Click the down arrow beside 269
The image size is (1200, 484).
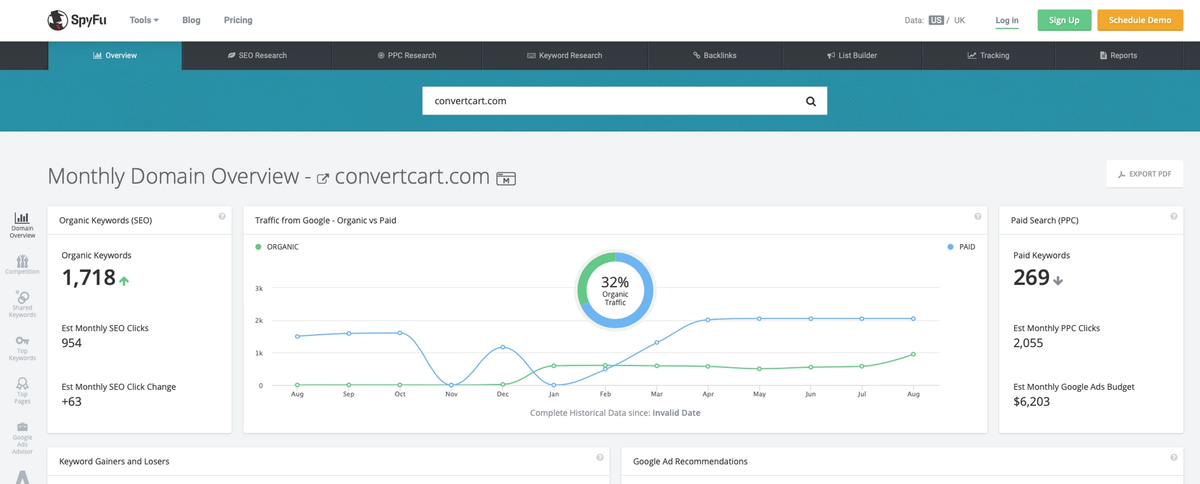(x=1058, y=281)
